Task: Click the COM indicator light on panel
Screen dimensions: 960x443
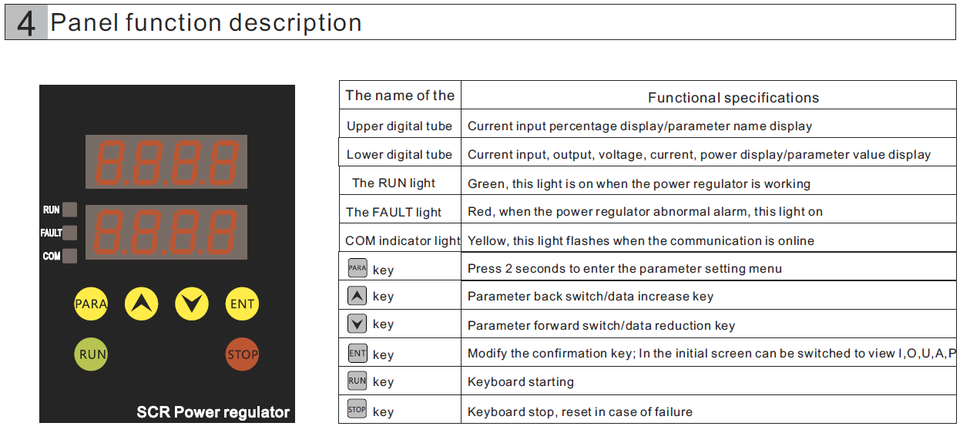Action: (x=70, y=256)
